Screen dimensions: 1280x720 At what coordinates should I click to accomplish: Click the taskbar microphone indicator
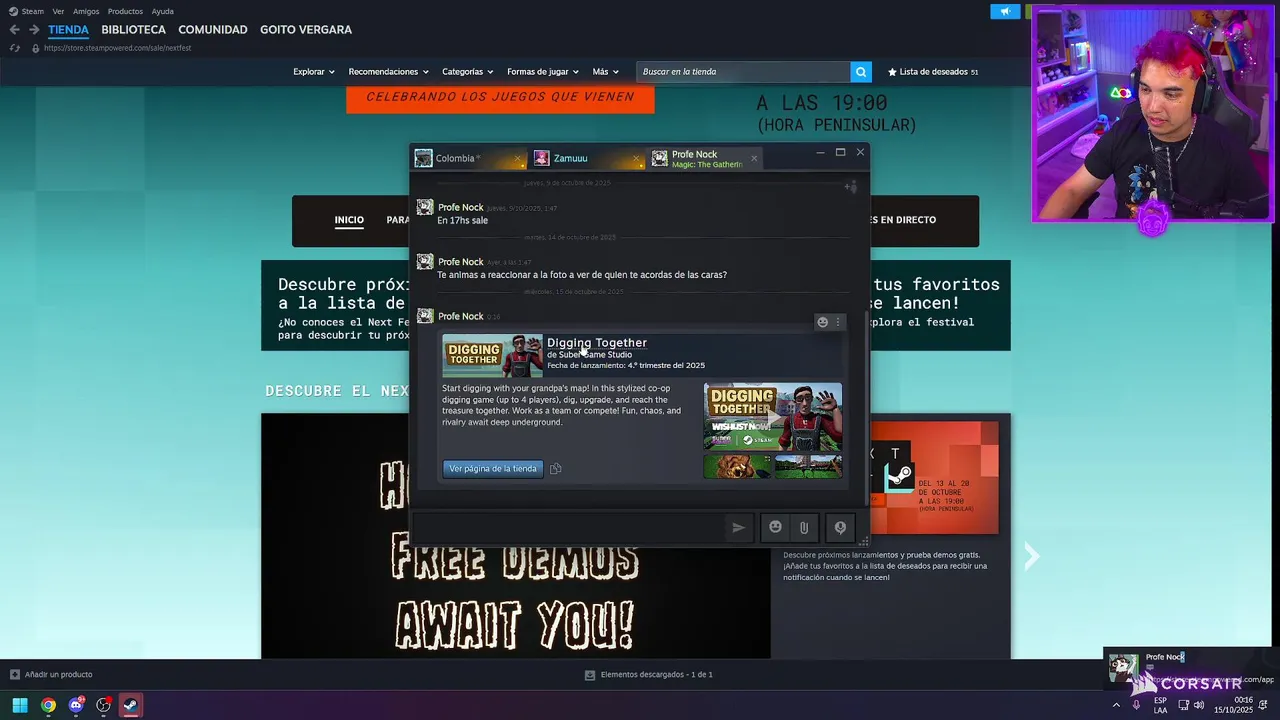(1136, 705)
